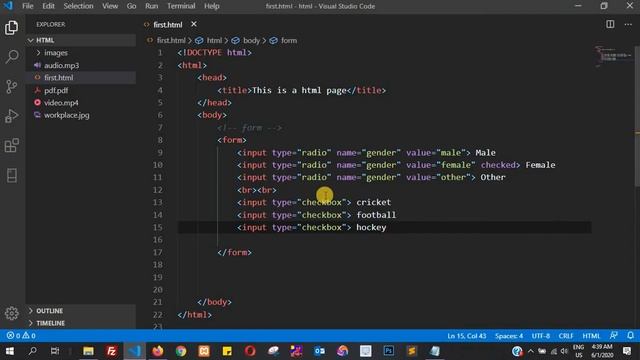Open the editor More Actions ellipsis
Screen dimensions: 640x360
point(628,24)
